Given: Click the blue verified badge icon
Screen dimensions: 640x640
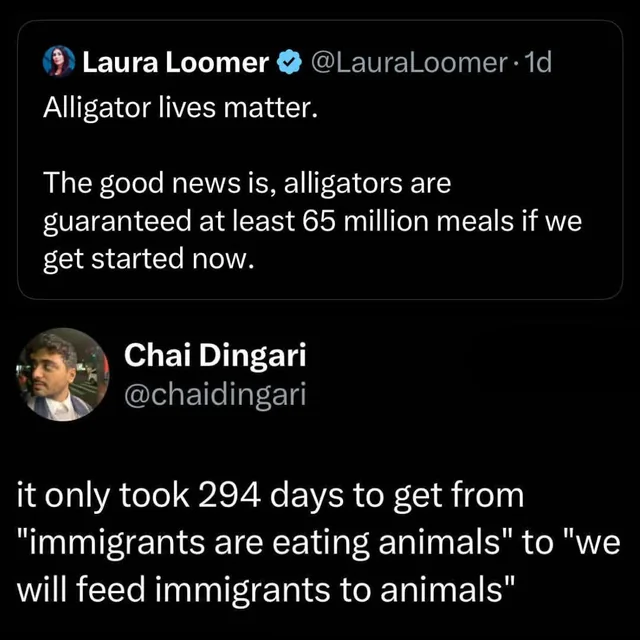Looking at the screenshot, I should coord(288,64).
